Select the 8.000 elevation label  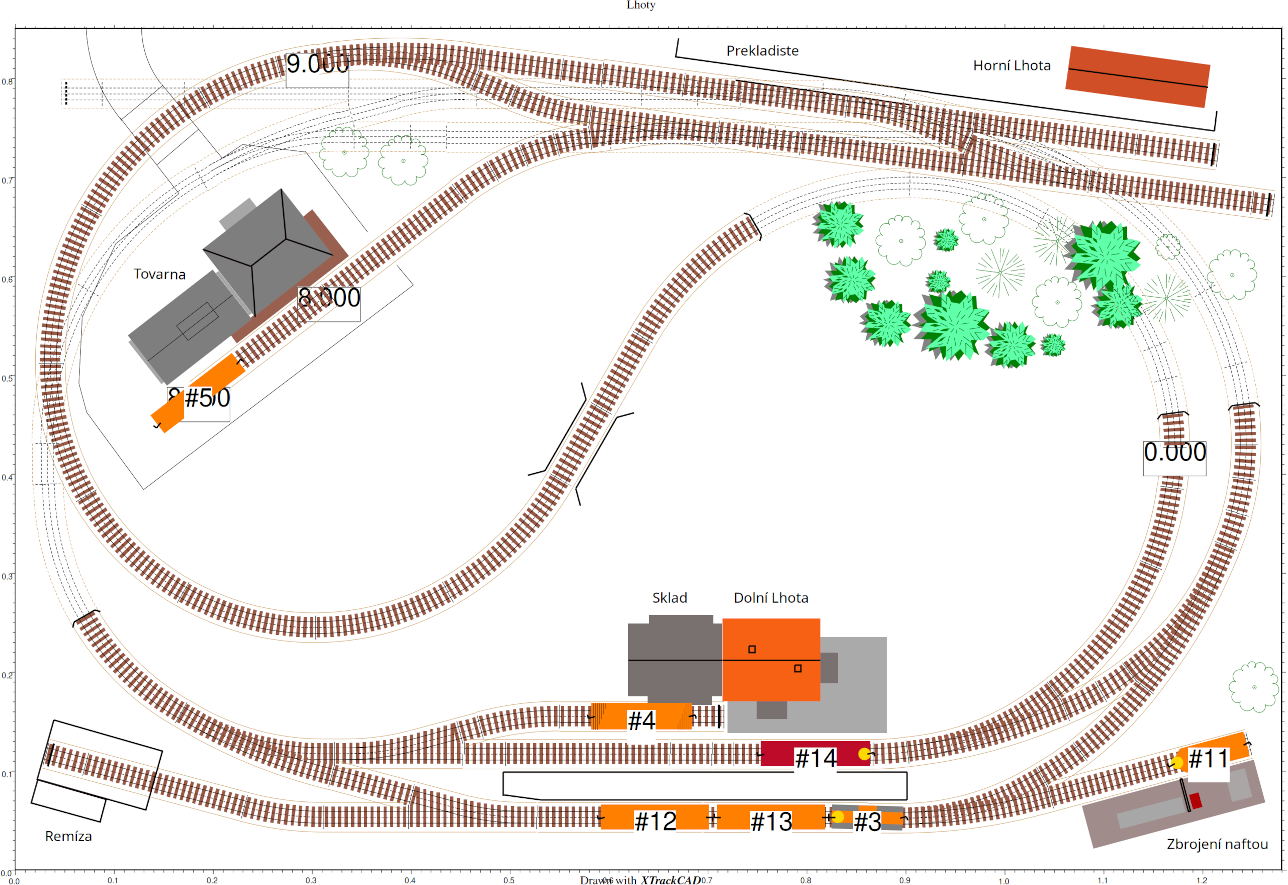click(x=329, y=298)
